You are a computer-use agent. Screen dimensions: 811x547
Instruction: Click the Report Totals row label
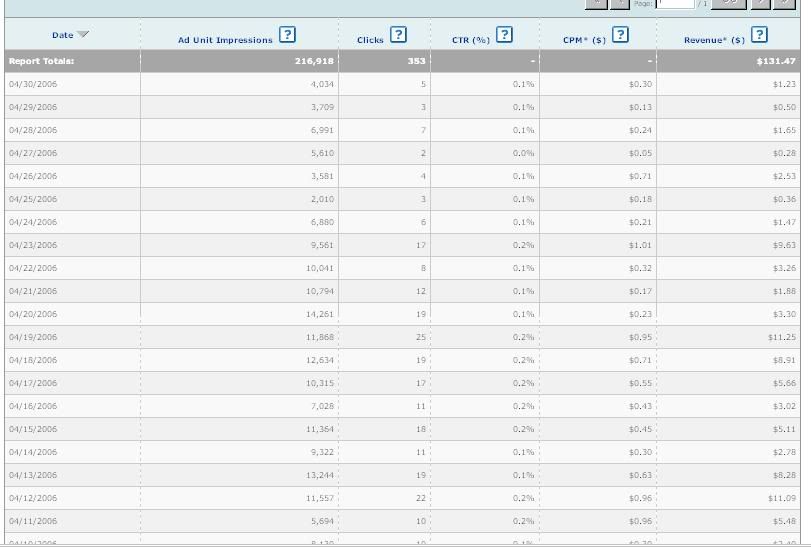[x=41, y=61]
